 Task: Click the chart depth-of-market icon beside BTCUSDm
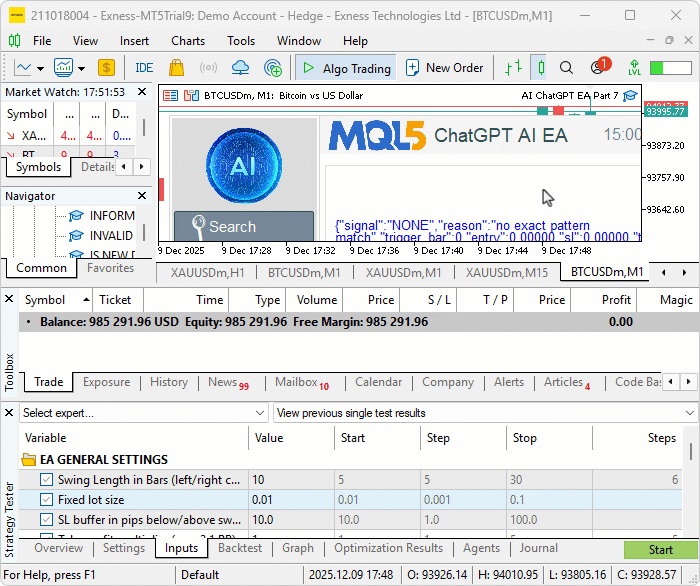pos(191,96)
